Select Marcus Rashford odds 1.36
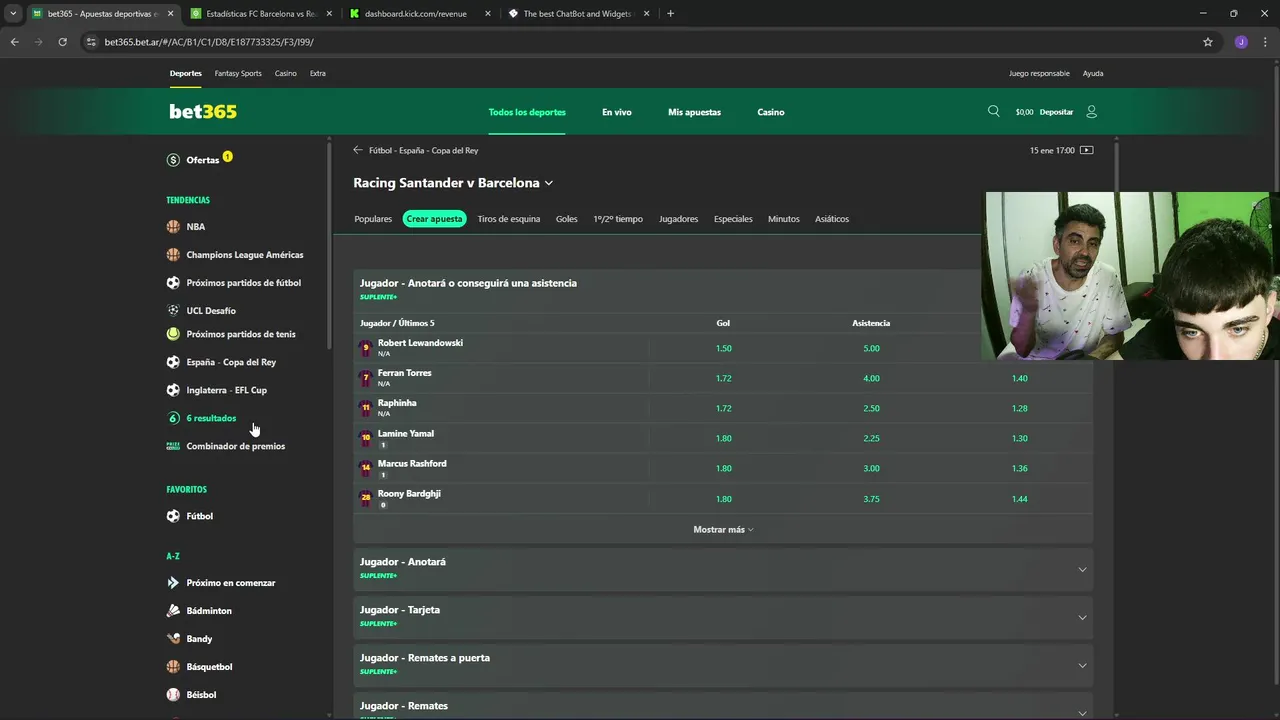Screen dimensions: 1280x720 pyautogui.click(x=1019, y=468)
